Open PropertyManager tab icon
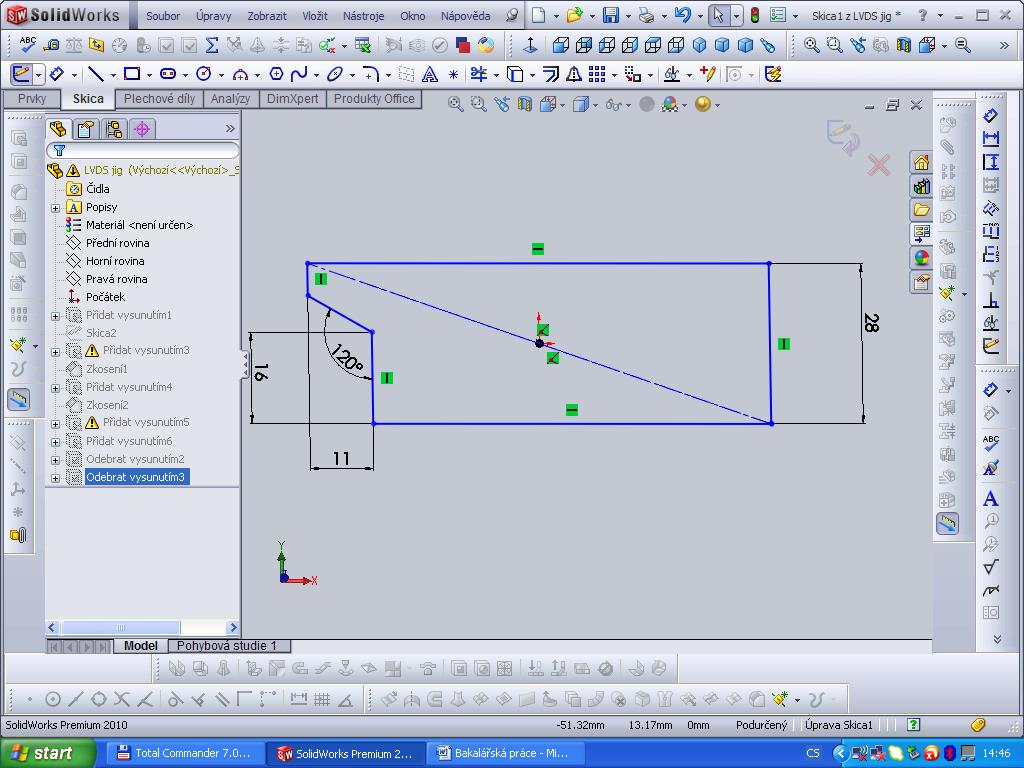 point(86,129)
